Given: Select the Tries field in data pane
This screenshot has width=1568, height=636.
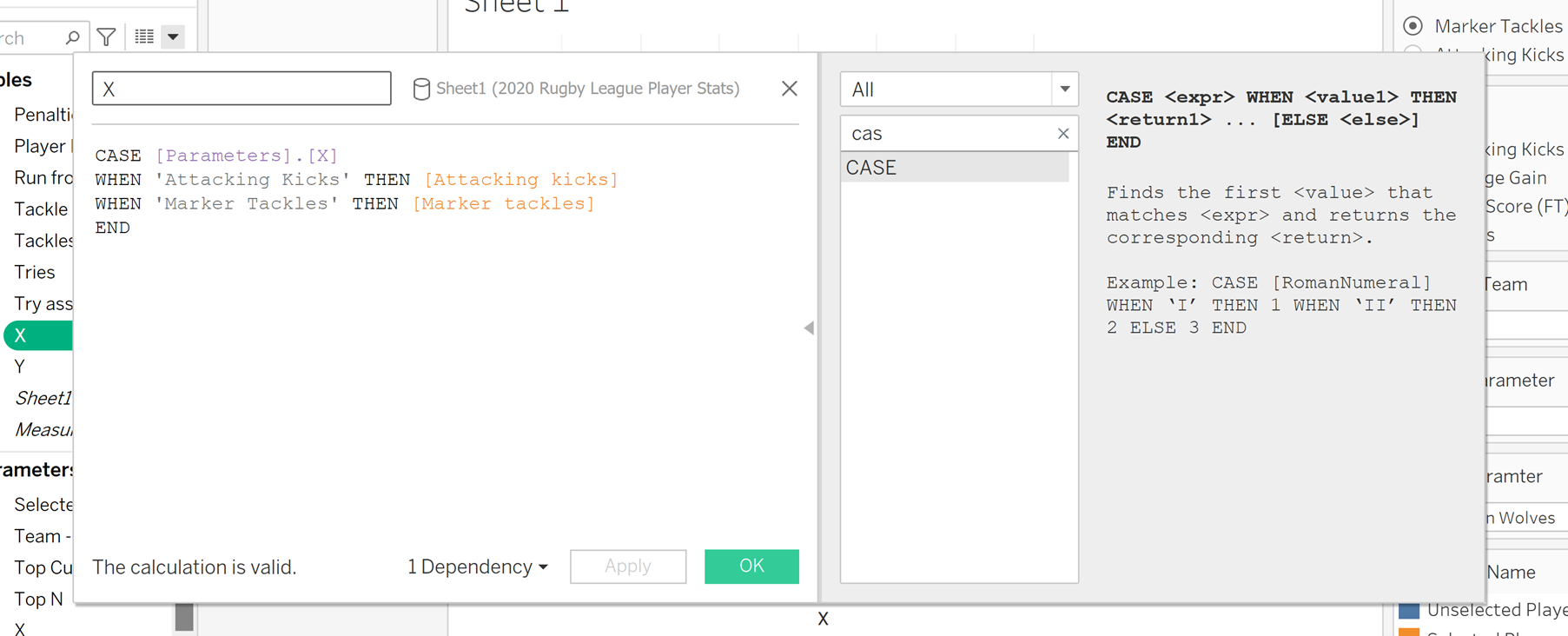Looking at the screenshot, I should pos(35,272).
